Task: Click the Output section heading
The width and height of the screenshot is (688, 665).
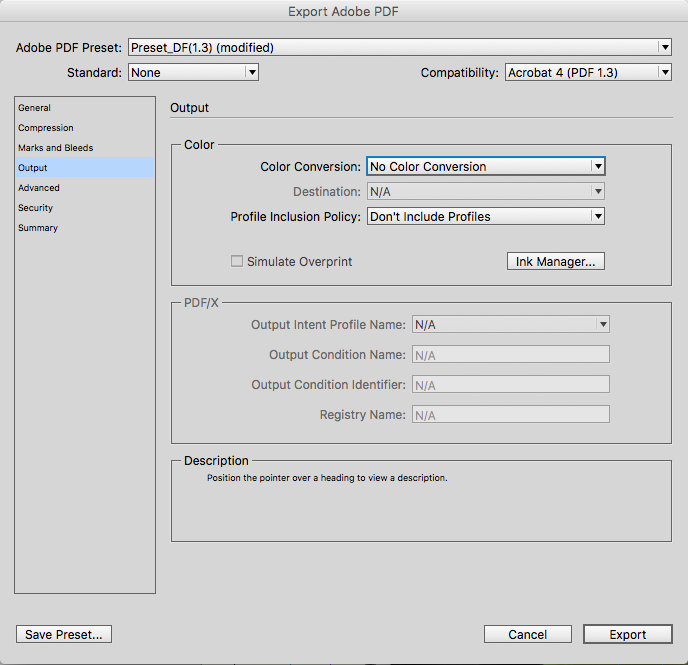Action: [x=190, y=107]
